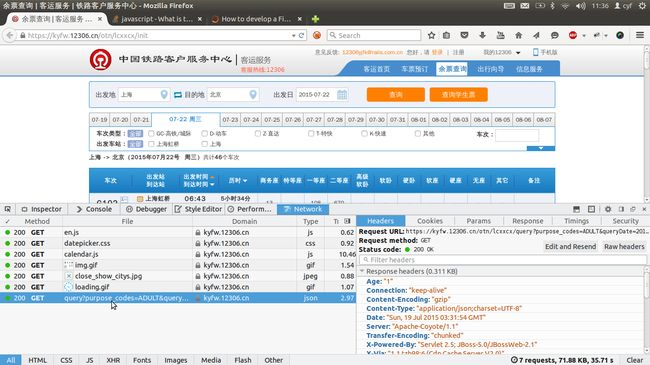
Task: Click the bookmark star icon in toolbar
Action: (431, 35)
